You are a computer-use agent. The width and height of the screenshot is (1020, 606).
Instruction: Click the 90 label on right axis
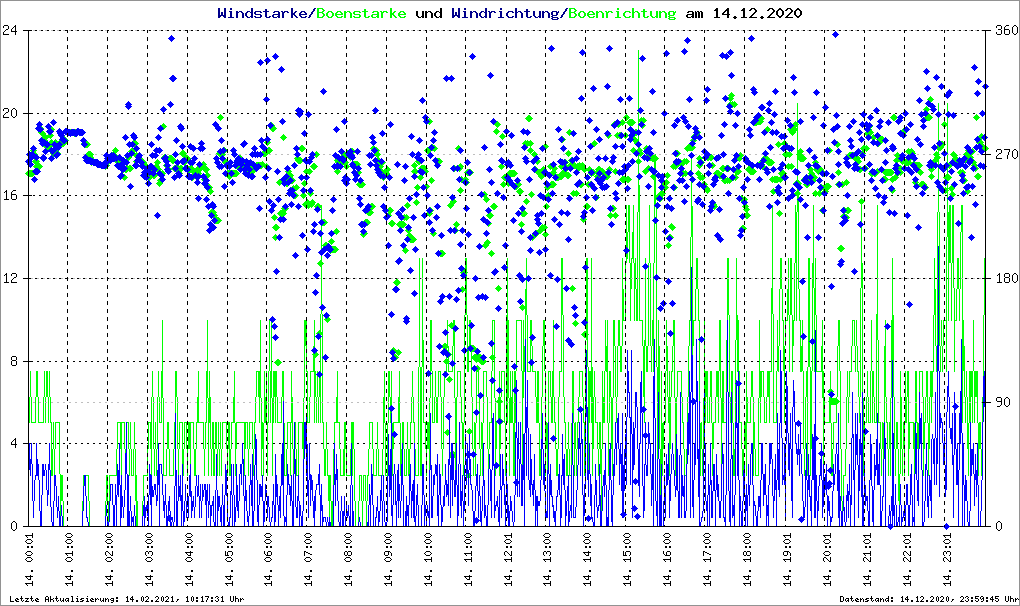coord(1000,402)
